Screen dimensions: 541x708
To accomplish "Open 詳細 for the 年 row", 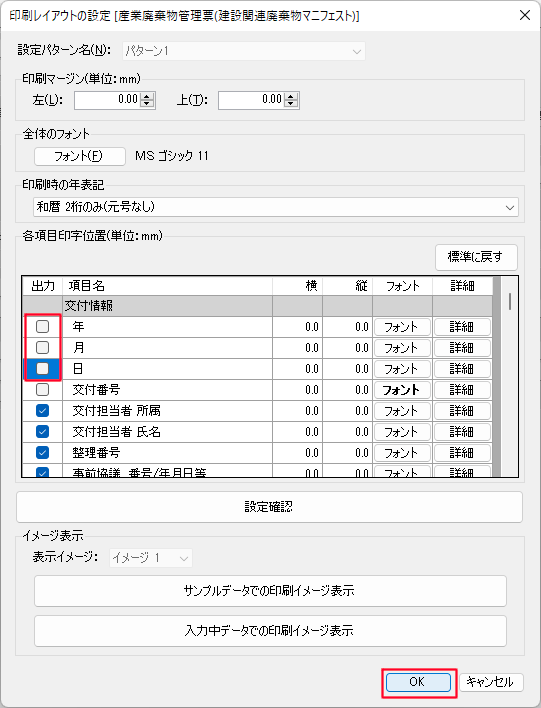I will pyautogui.click(x=462, y=327).
